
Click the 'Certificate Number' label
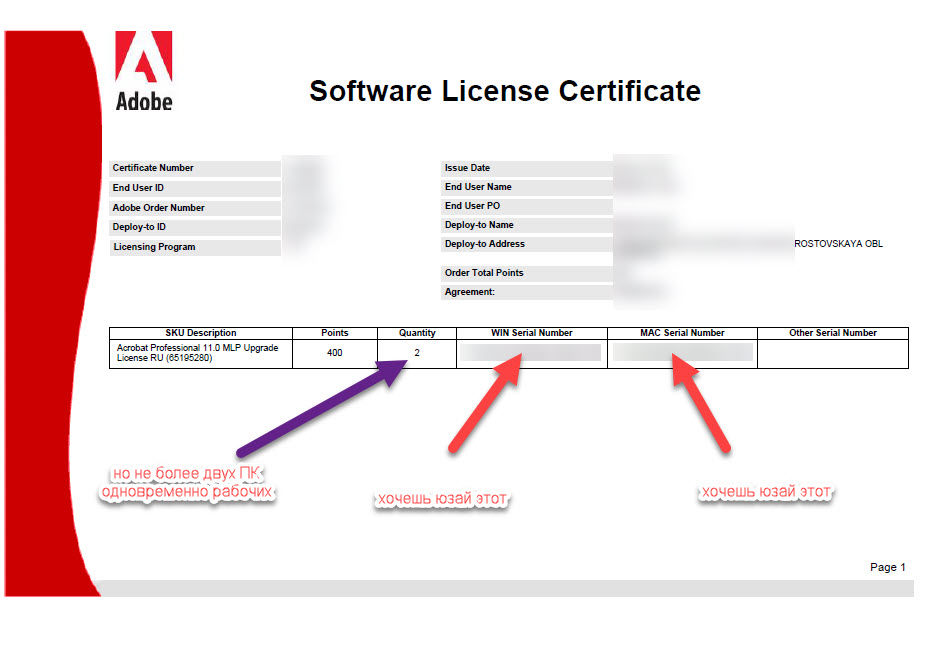pos(153,168)
